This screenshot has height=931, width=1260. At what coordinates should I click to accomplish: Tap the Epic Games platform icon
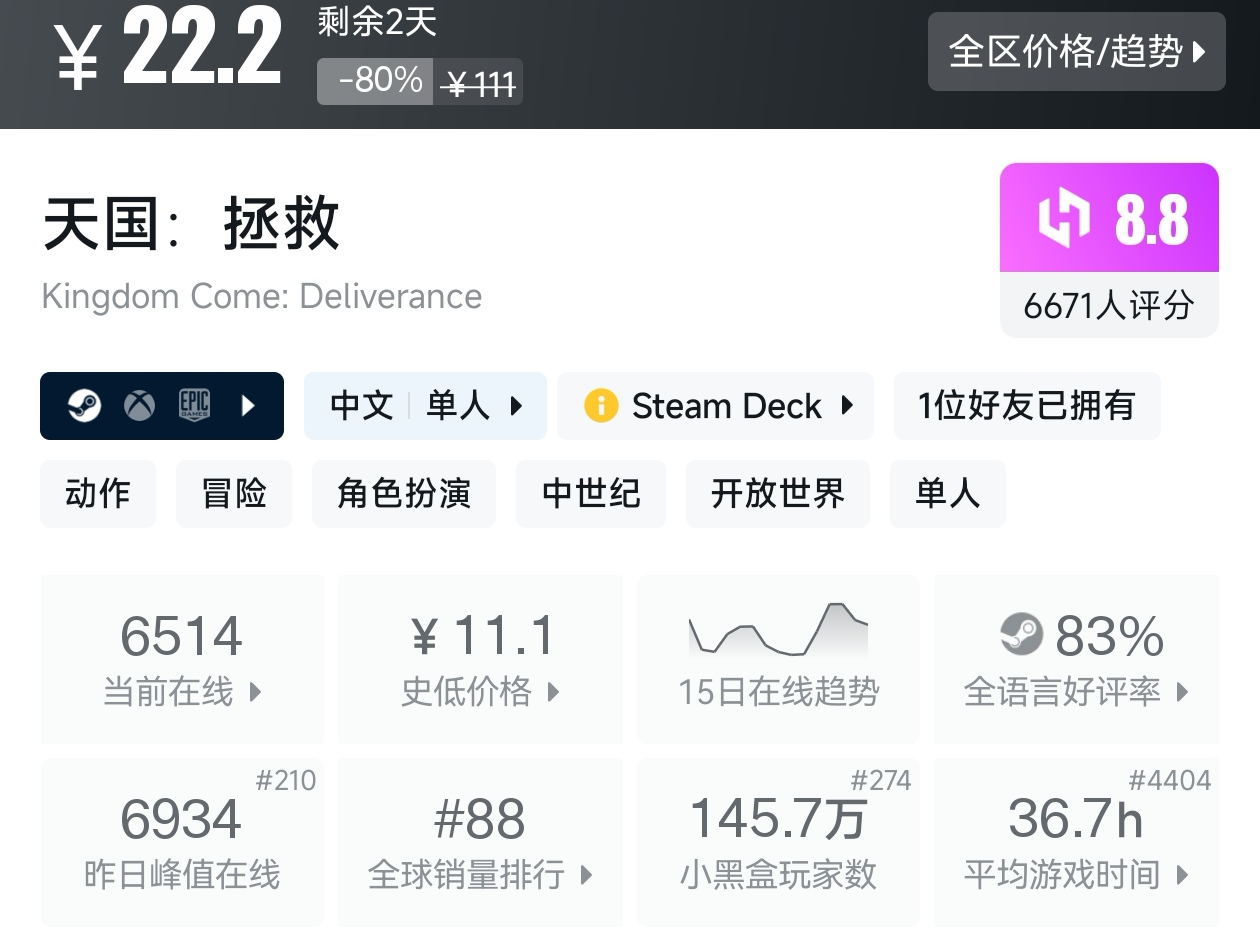[194, 405]
